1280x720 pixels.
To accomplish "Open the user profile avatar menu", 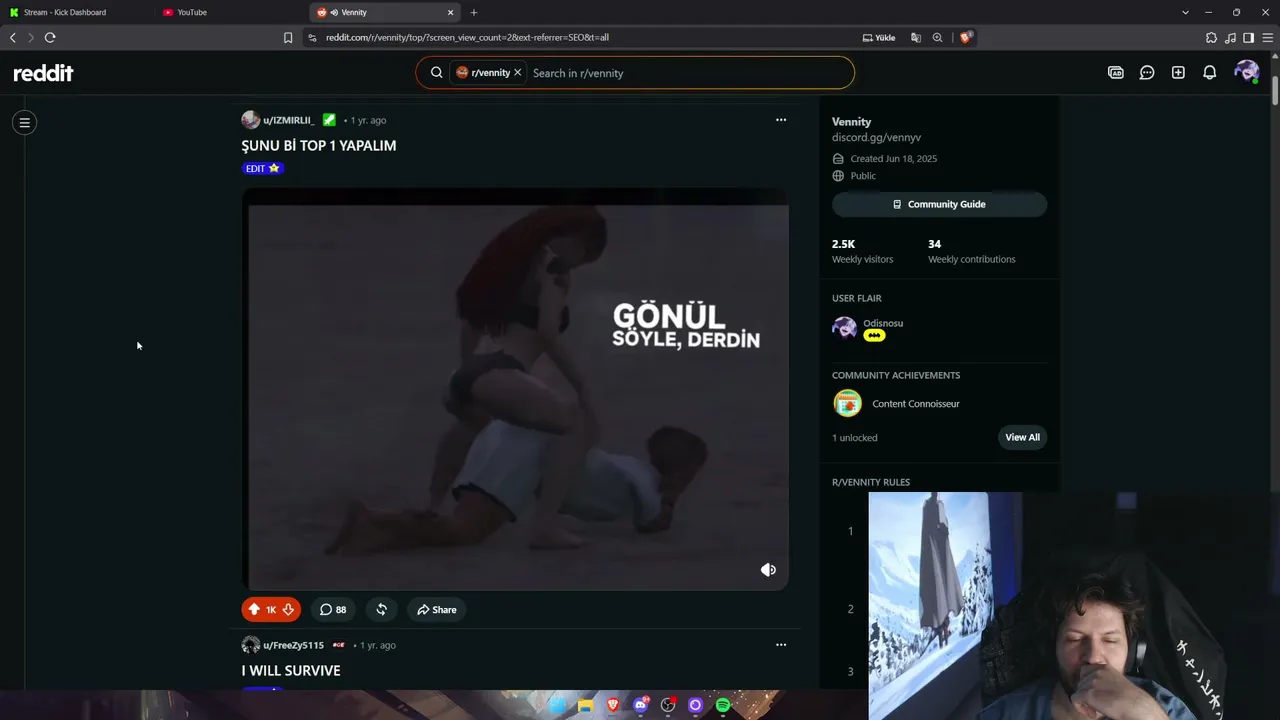I will pyautogui.click(x=1246, y=72).
